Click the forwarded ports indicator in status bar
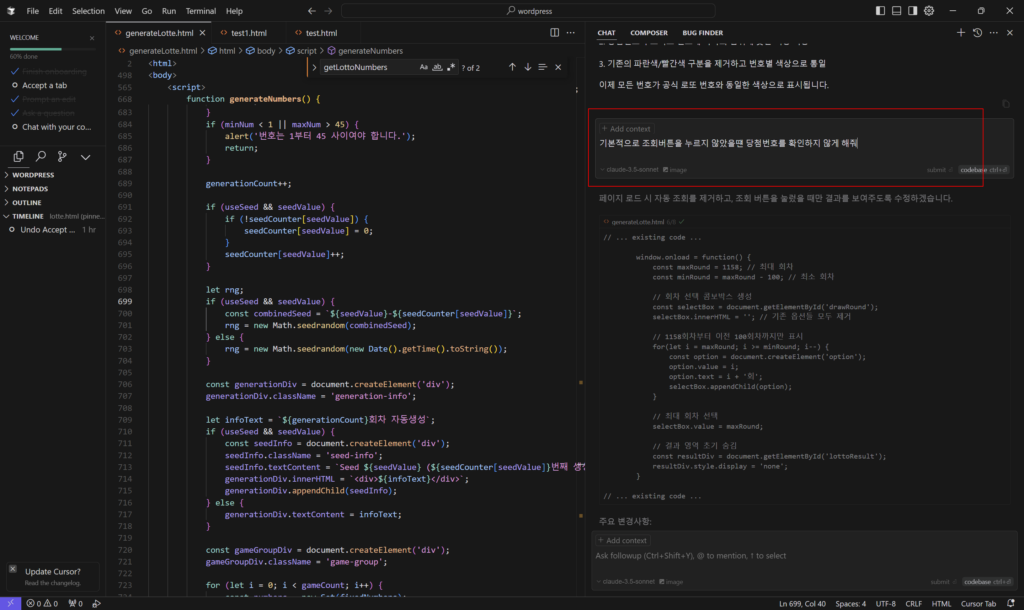This screenshot has height=610, width=1024. coord(76,603)
